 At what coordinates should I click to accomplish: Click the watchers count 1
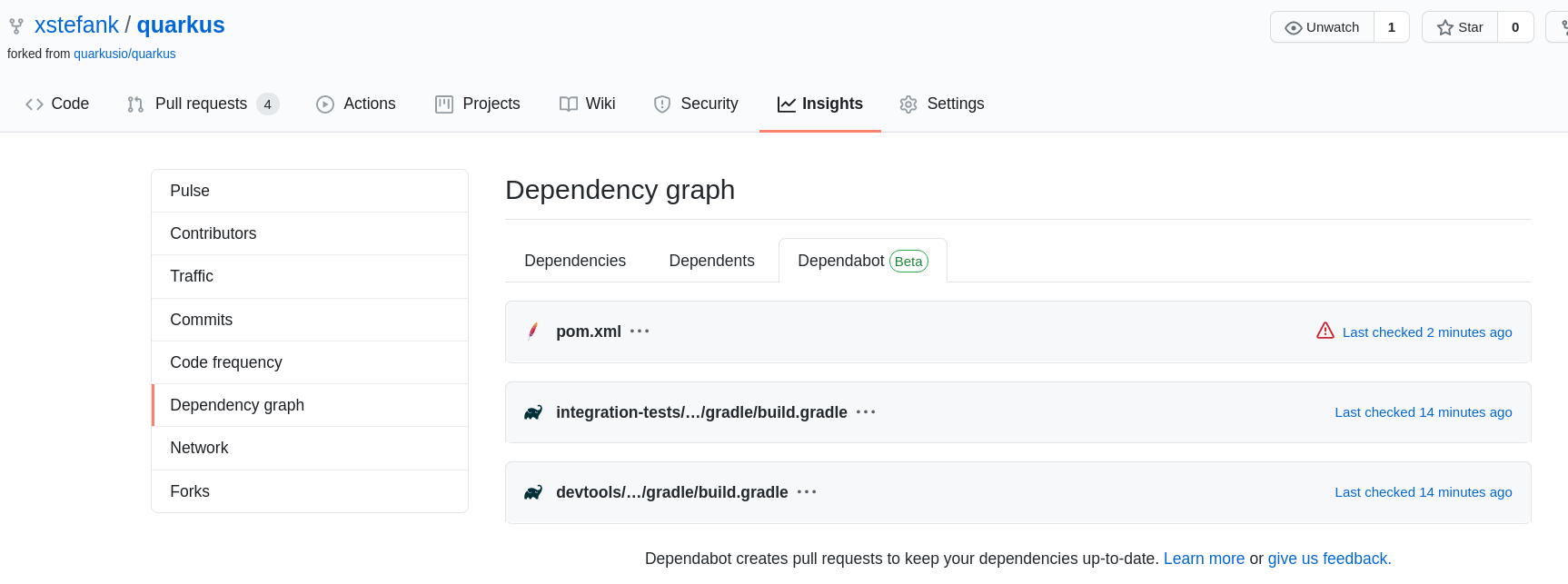pos(1392,27)
